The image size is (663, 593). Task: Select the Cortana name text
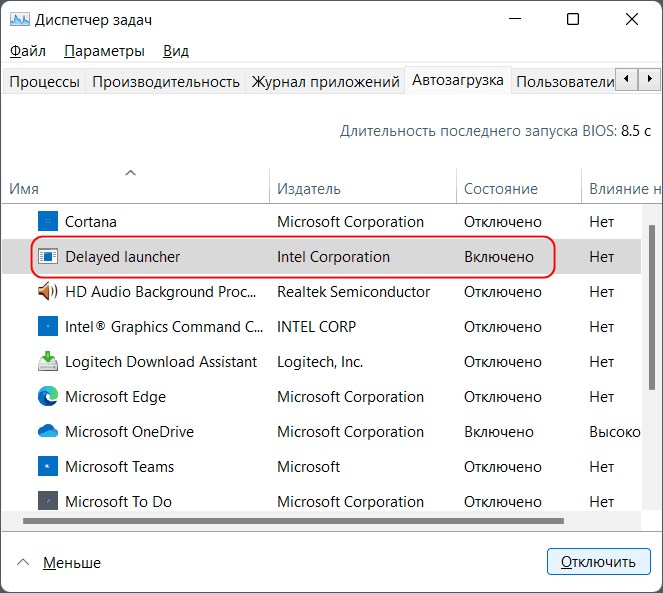click(90, 222)
